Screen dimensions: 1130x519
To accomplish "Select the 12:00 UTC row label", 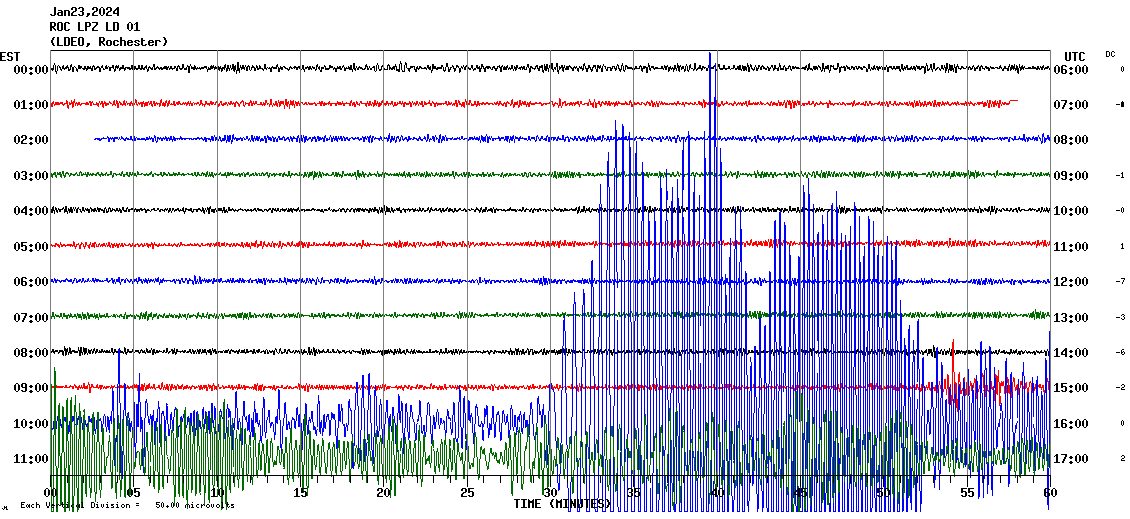I will click(1071, 282).
